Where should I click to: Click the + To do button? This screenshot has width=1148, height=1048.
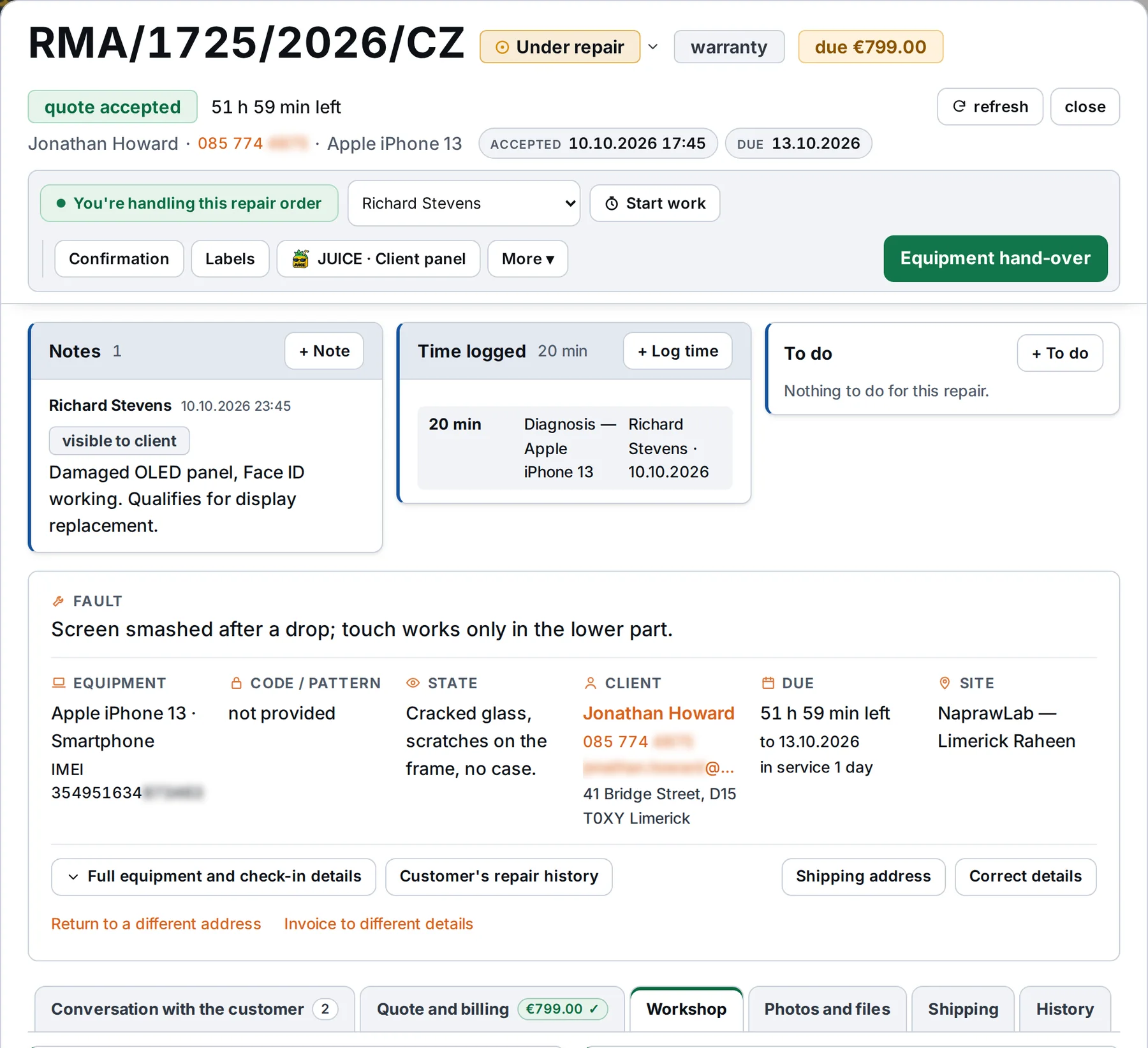coord(1060,353)
